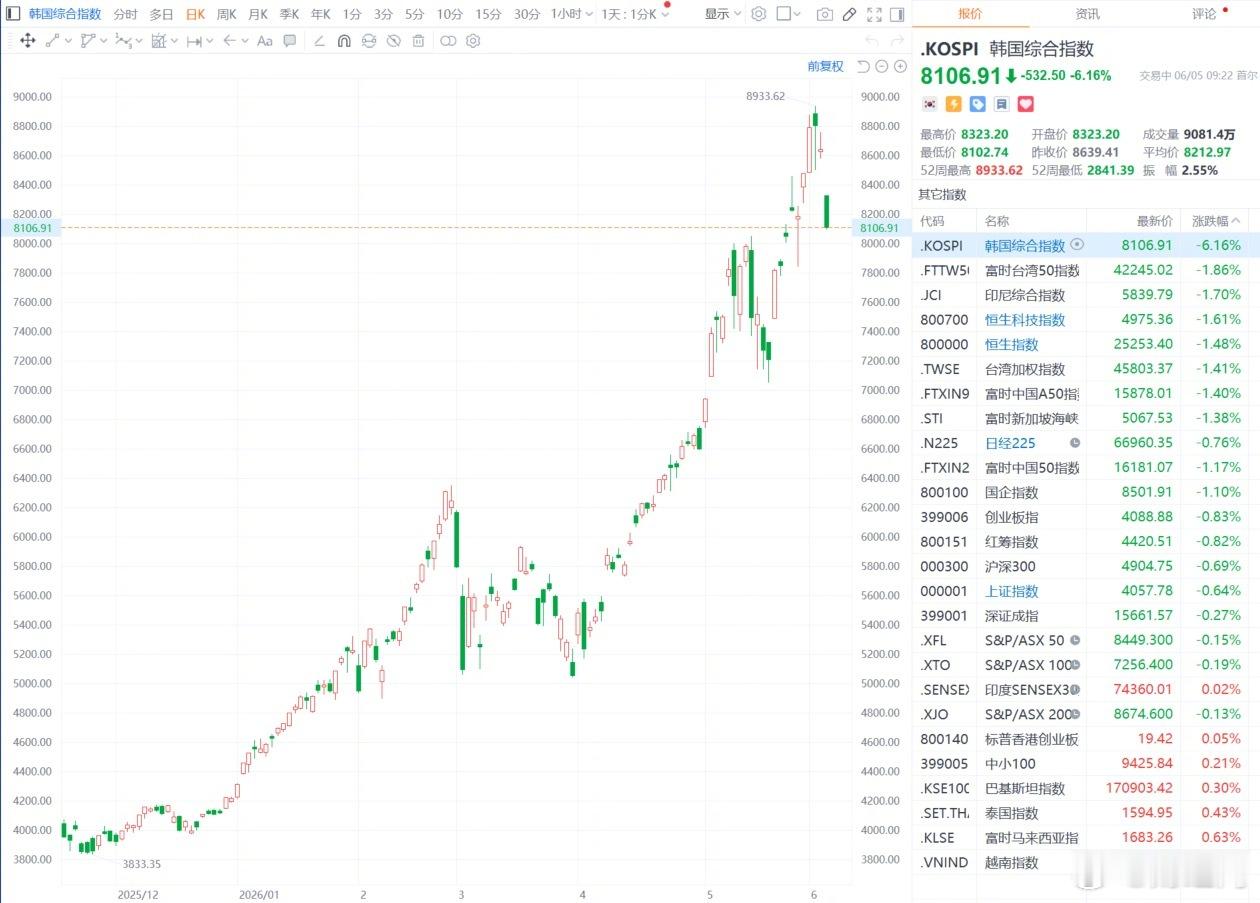Open the 前复权 adjustment setting
This screenshot has height=903, width=1260.
click(826, 66)
